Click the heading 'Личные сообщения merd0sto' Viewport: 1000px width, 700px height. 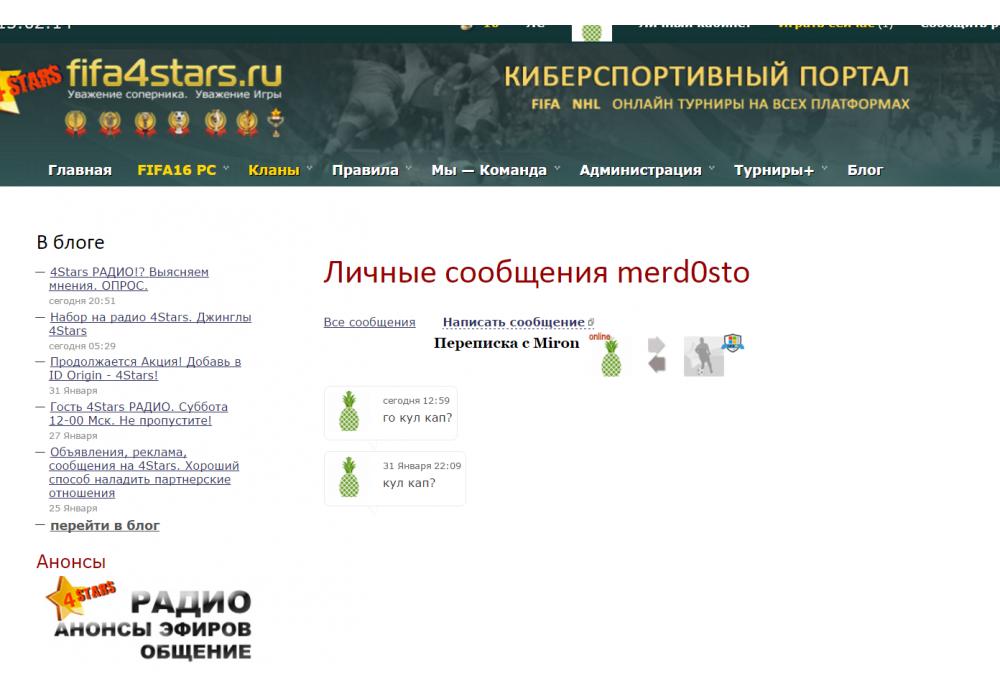click(x=536, y=272)
